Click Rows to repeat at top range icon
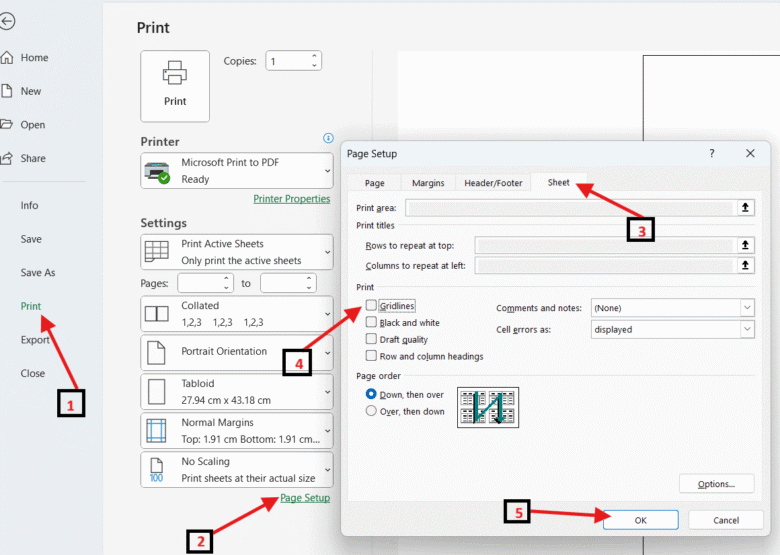Image resolution: width=780 pixels, height=555 pixels. (745, 245)
